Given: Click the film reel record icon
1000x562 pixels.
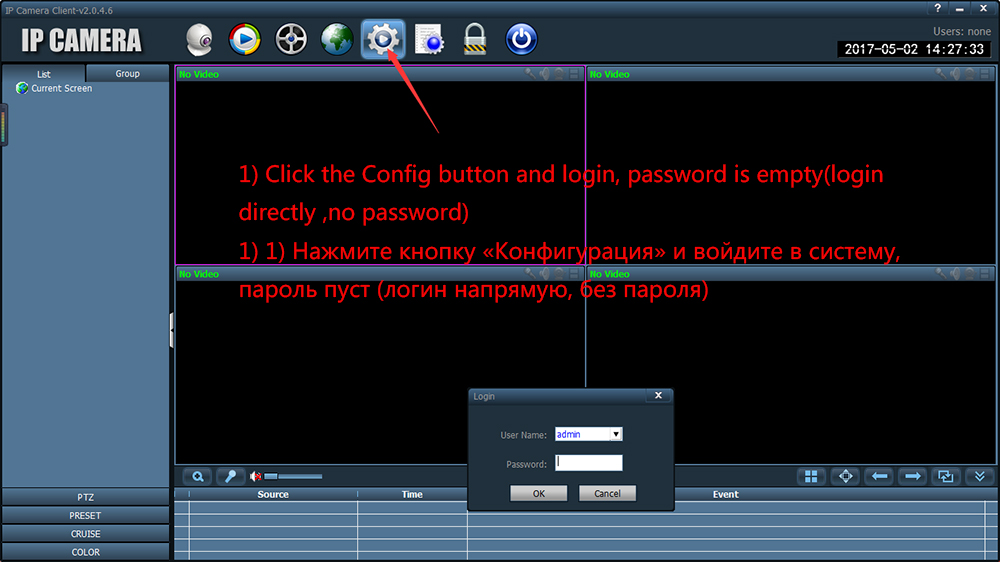Looking at the screenshot, I should pos(291,40).
